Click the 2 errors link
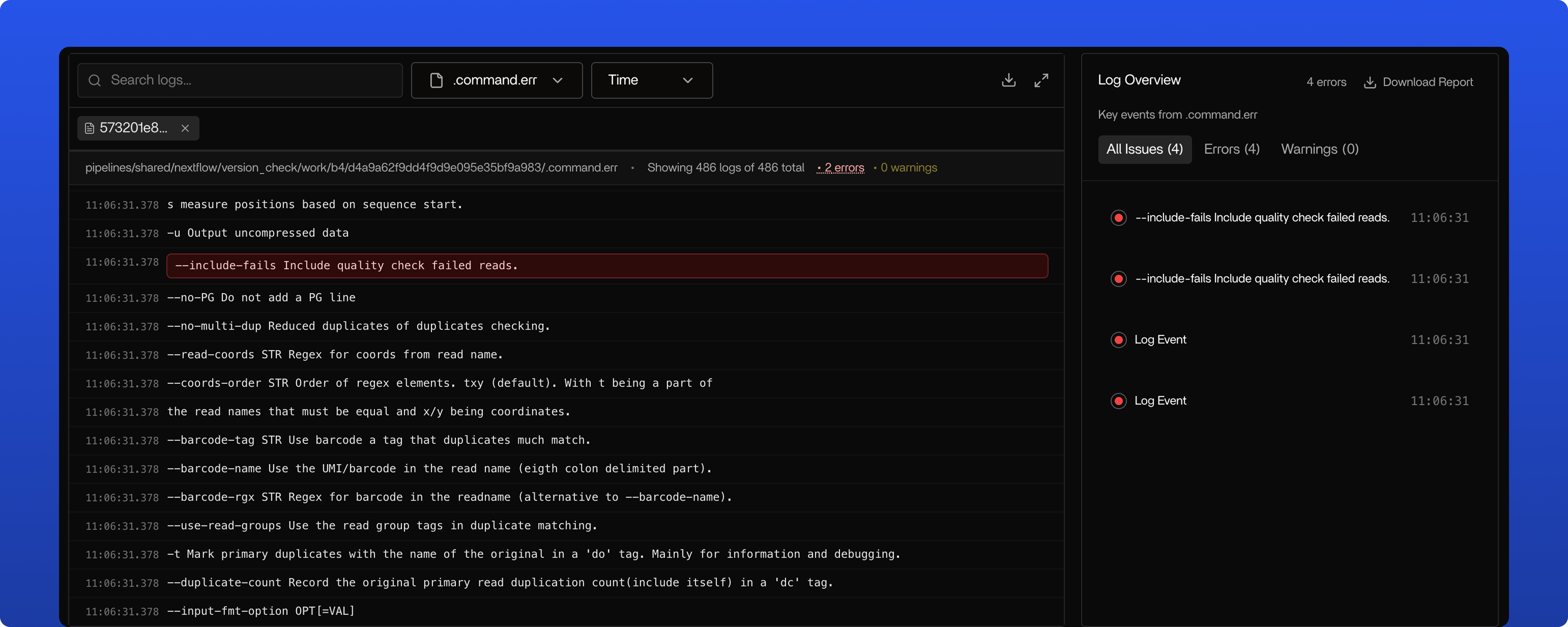The image size is (1568, 627). point(843,168)
